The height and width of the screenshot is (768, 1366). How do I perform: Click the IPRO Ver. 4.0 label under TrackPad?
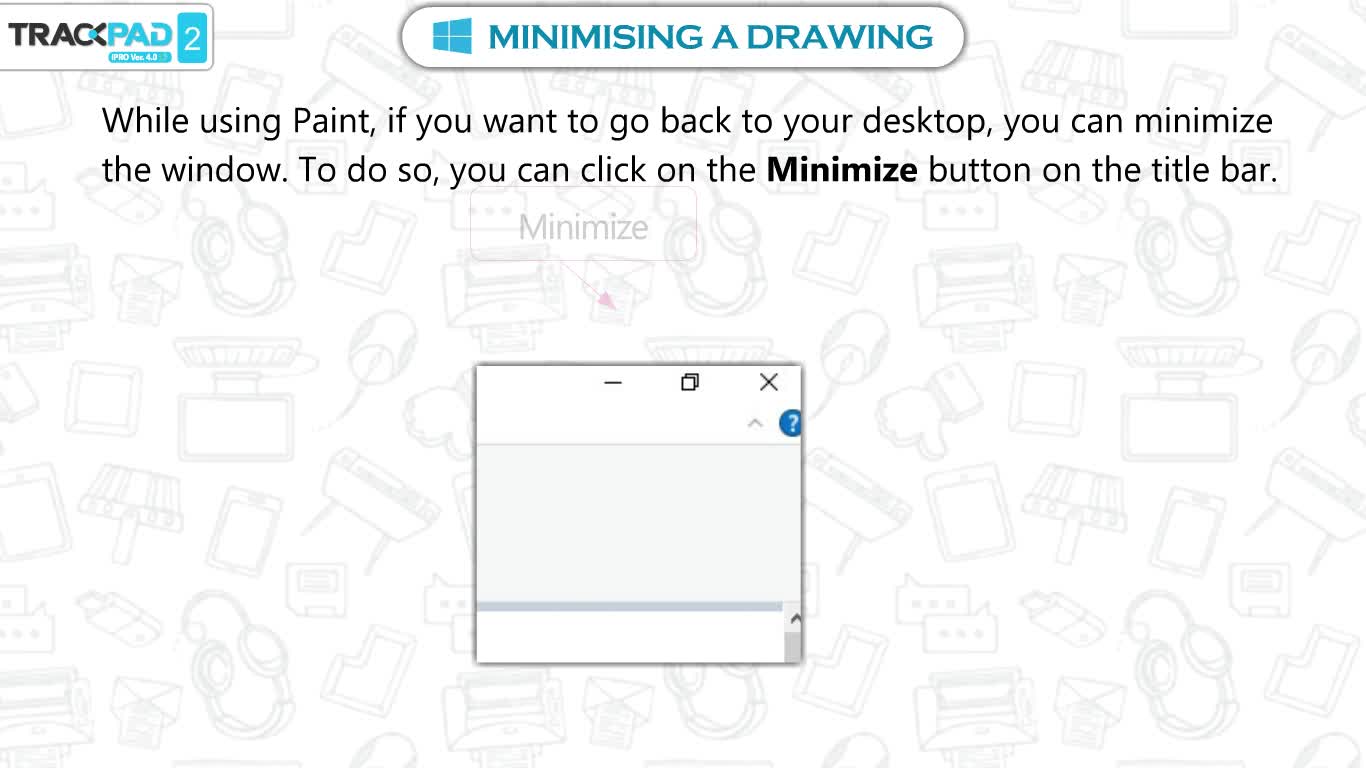point(138,58)
